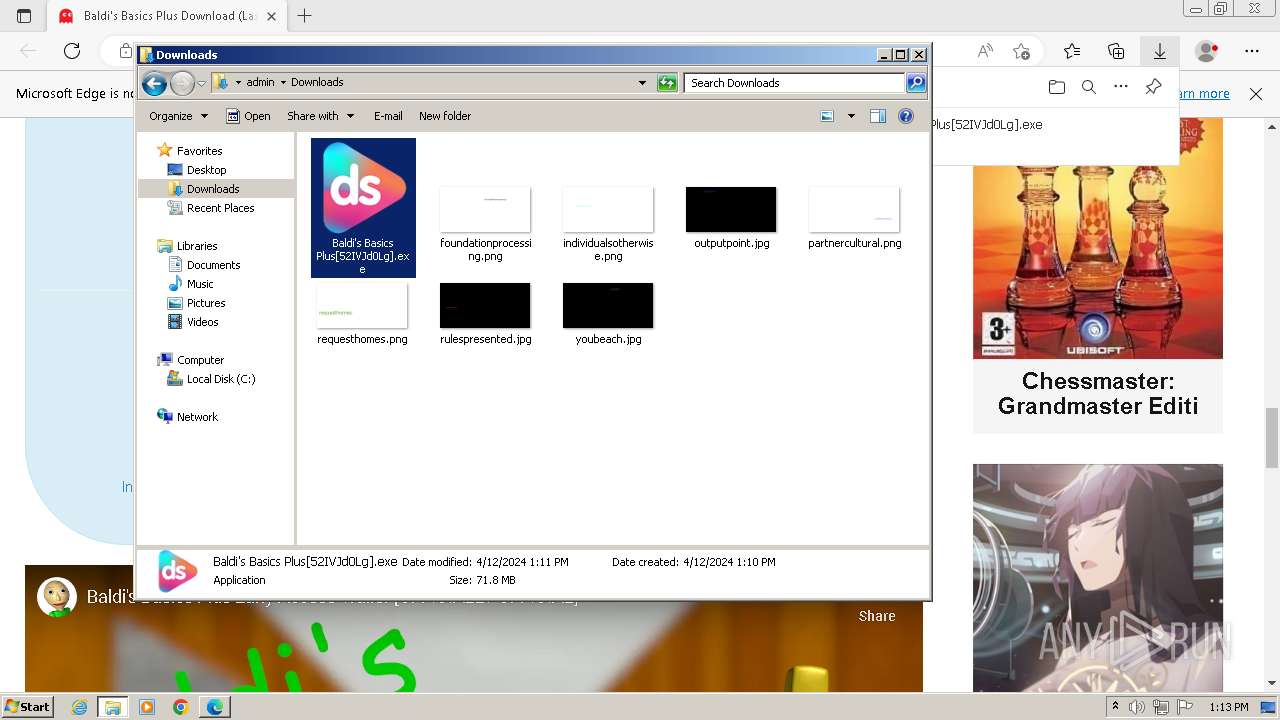Image resolution: width=1280 pixels, height=720 pixels.
Task: Open Google Chrome from the taskbar
Action: click(x=180, y=707)
